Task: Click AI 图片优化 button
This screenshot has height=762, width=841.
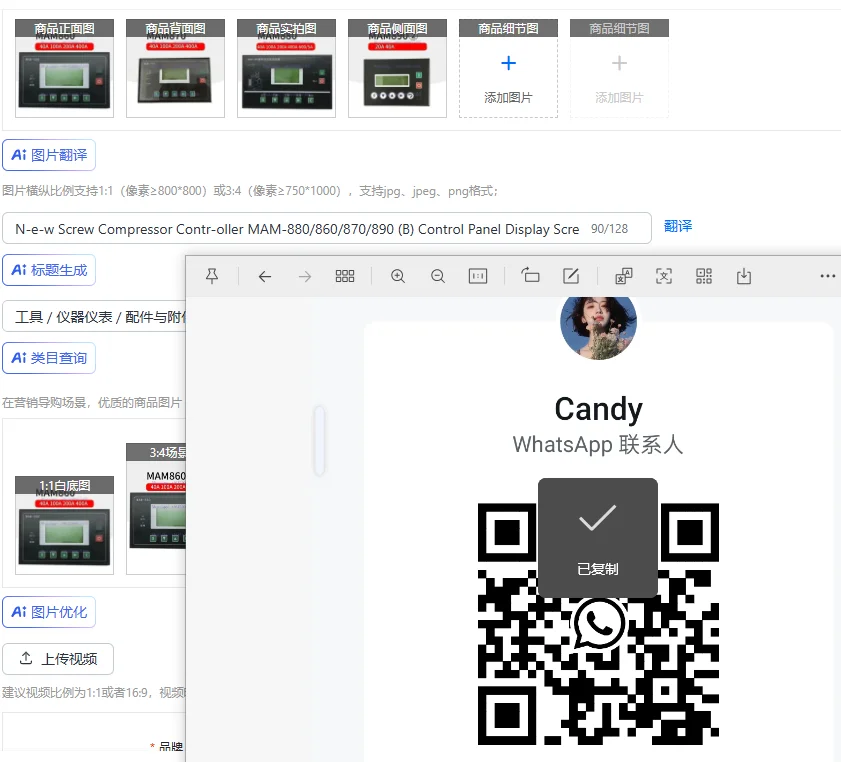Action: coord(49,612)
